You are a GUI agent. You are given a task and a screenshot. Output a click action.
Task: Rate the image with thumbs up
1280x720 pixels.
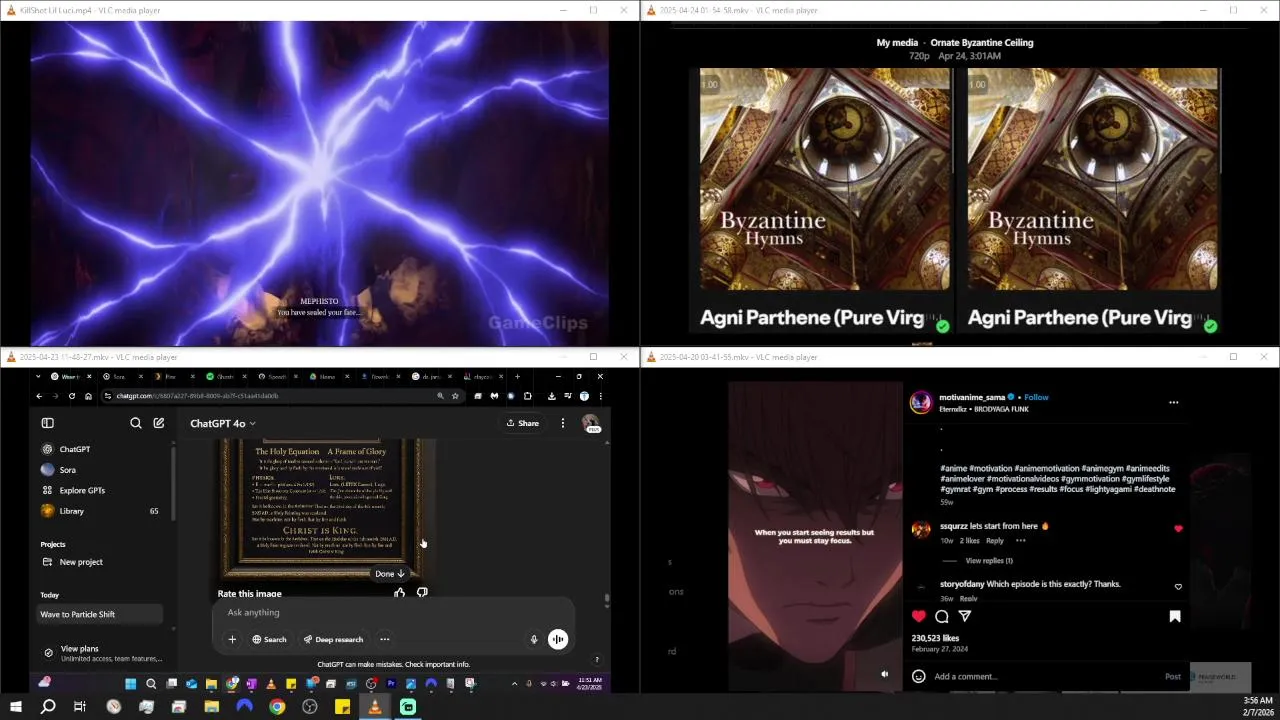[399, 593]
